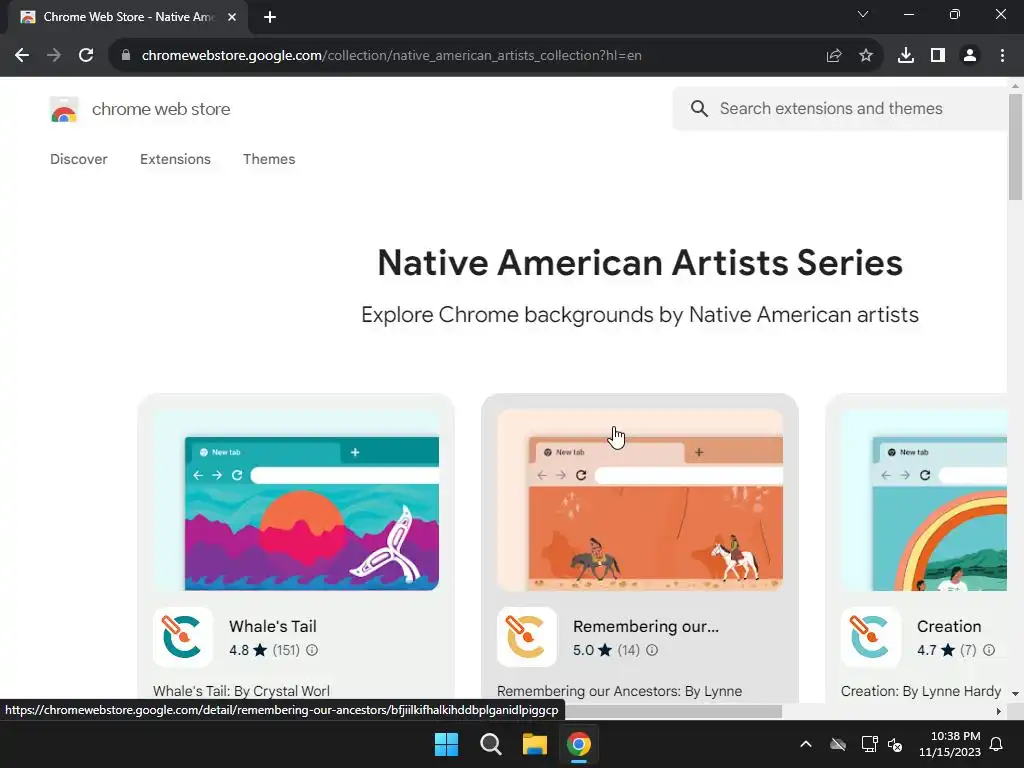Focus the Search extensions and themes field
Screen dimensions: 1024x768
pos(840,108)
